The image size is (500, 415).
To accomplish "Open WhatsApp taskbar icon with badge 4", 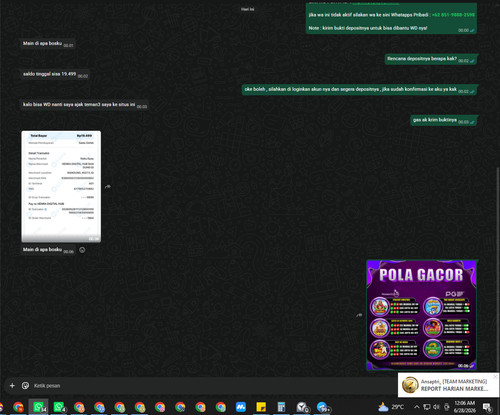I will pos(59,407).
